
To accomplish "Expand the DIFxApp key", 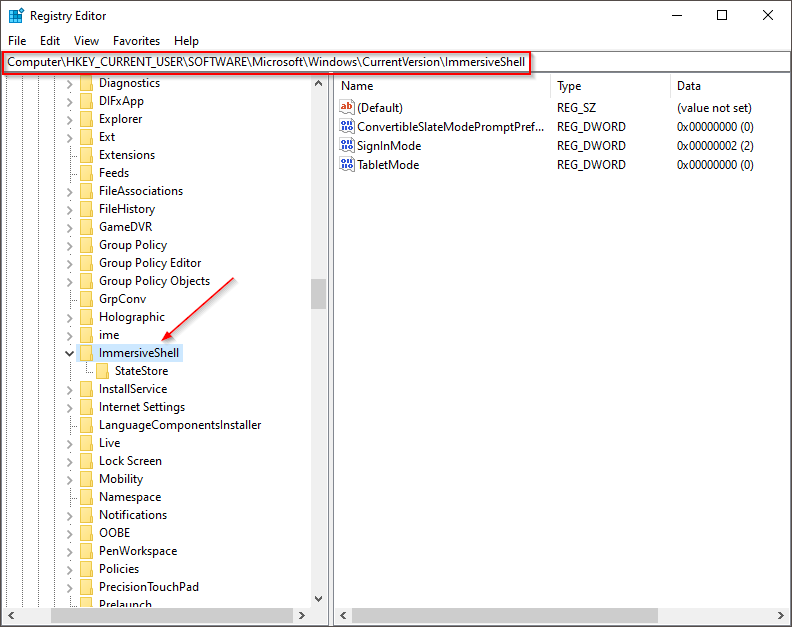I will pos(70,102).
